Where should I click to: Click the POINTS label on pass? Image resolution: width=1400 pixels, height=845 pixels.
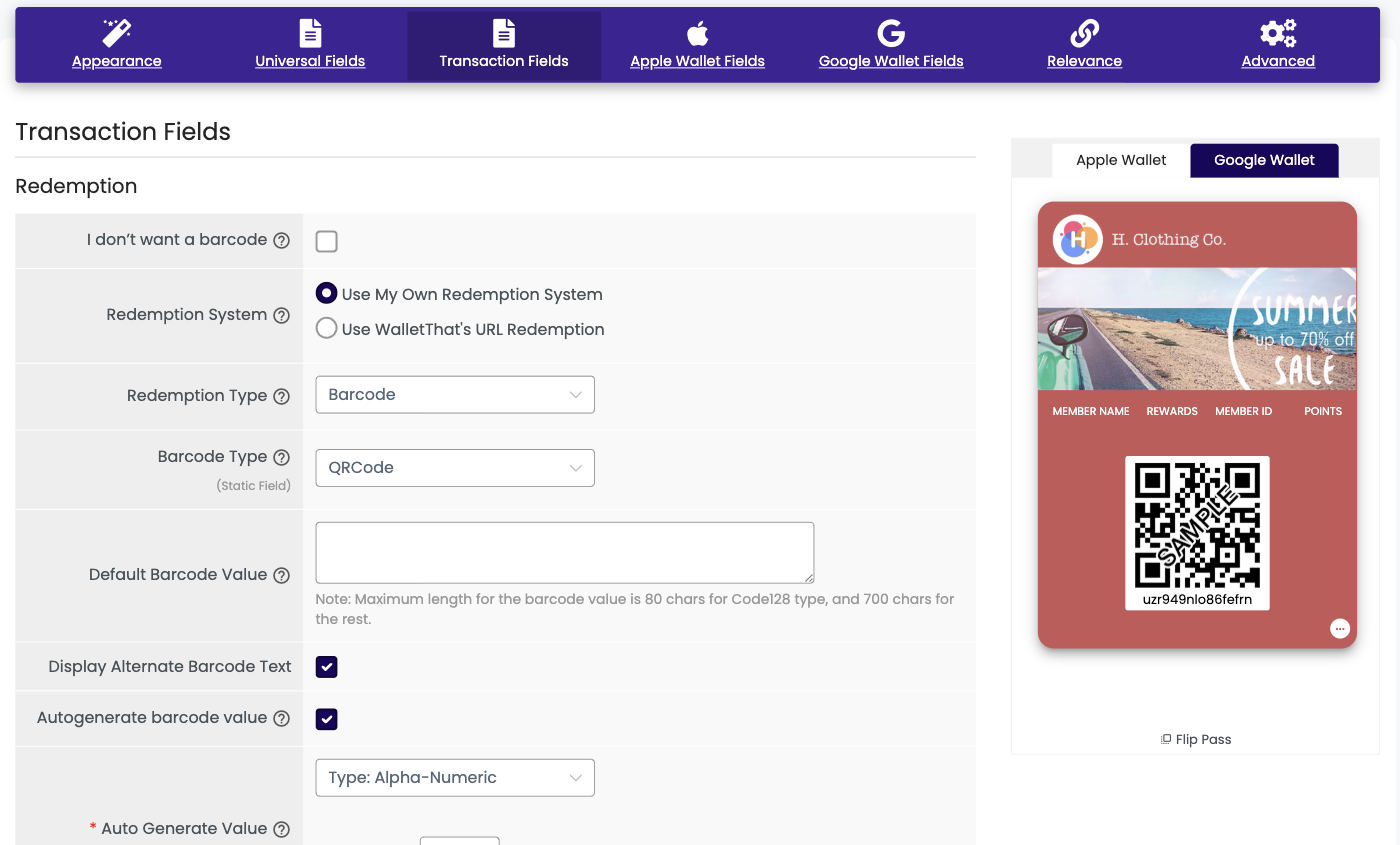click(x=1323, y=411)
